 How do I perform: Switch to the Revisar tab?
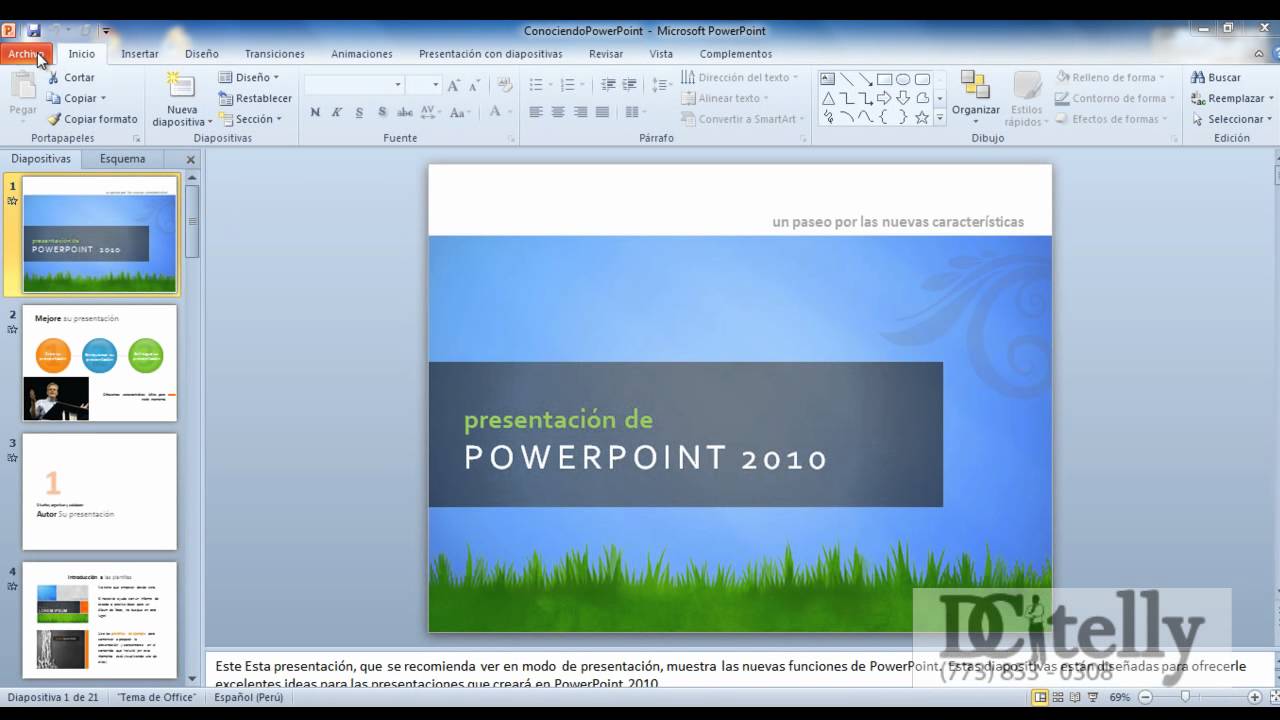point(606,54)
